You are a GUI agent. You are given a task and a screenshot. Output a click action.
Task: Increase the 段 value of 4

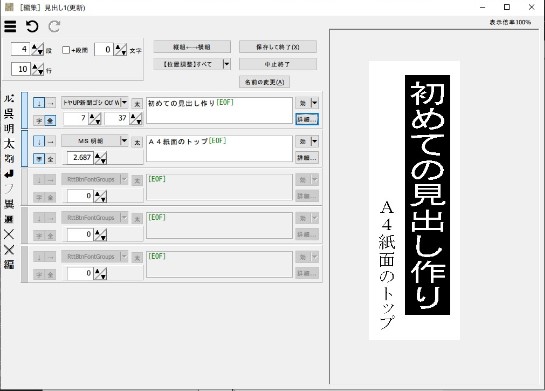[35, 47]
